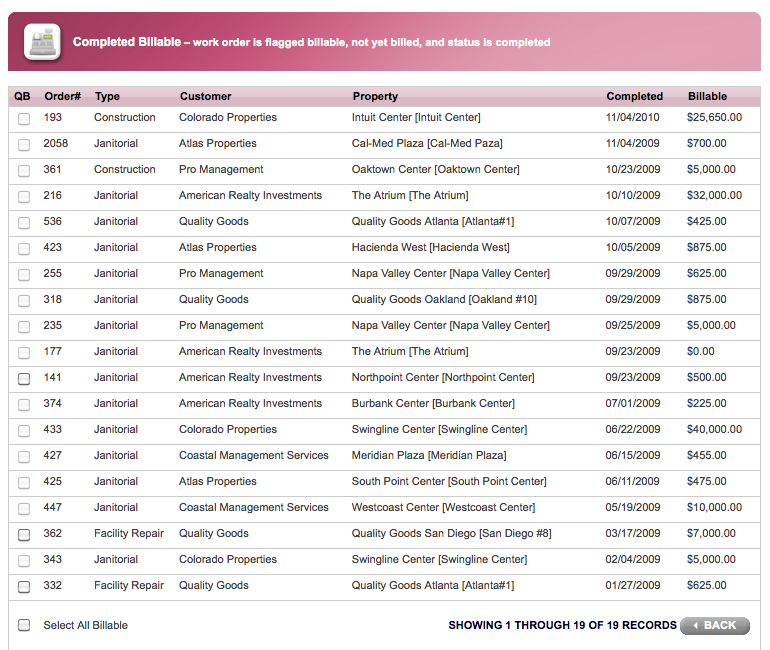The width and height of the screenshot is (770, 650).
Task: Click Facility Repair in order 332 row
Action: click(x=129, y=586)
